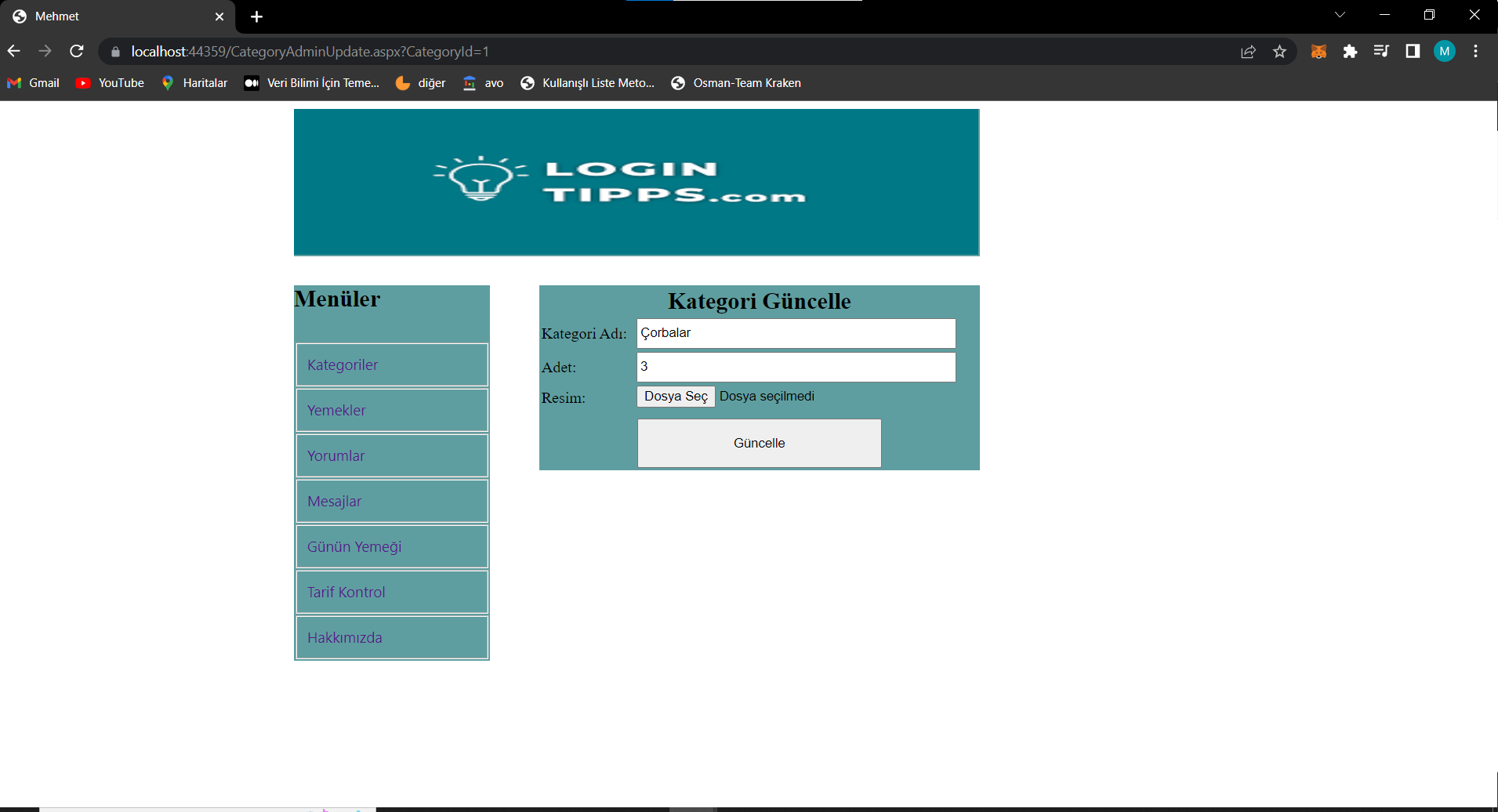Reload the current page
This screenshot has height=812, width=1498.
(x=77, y=51)
